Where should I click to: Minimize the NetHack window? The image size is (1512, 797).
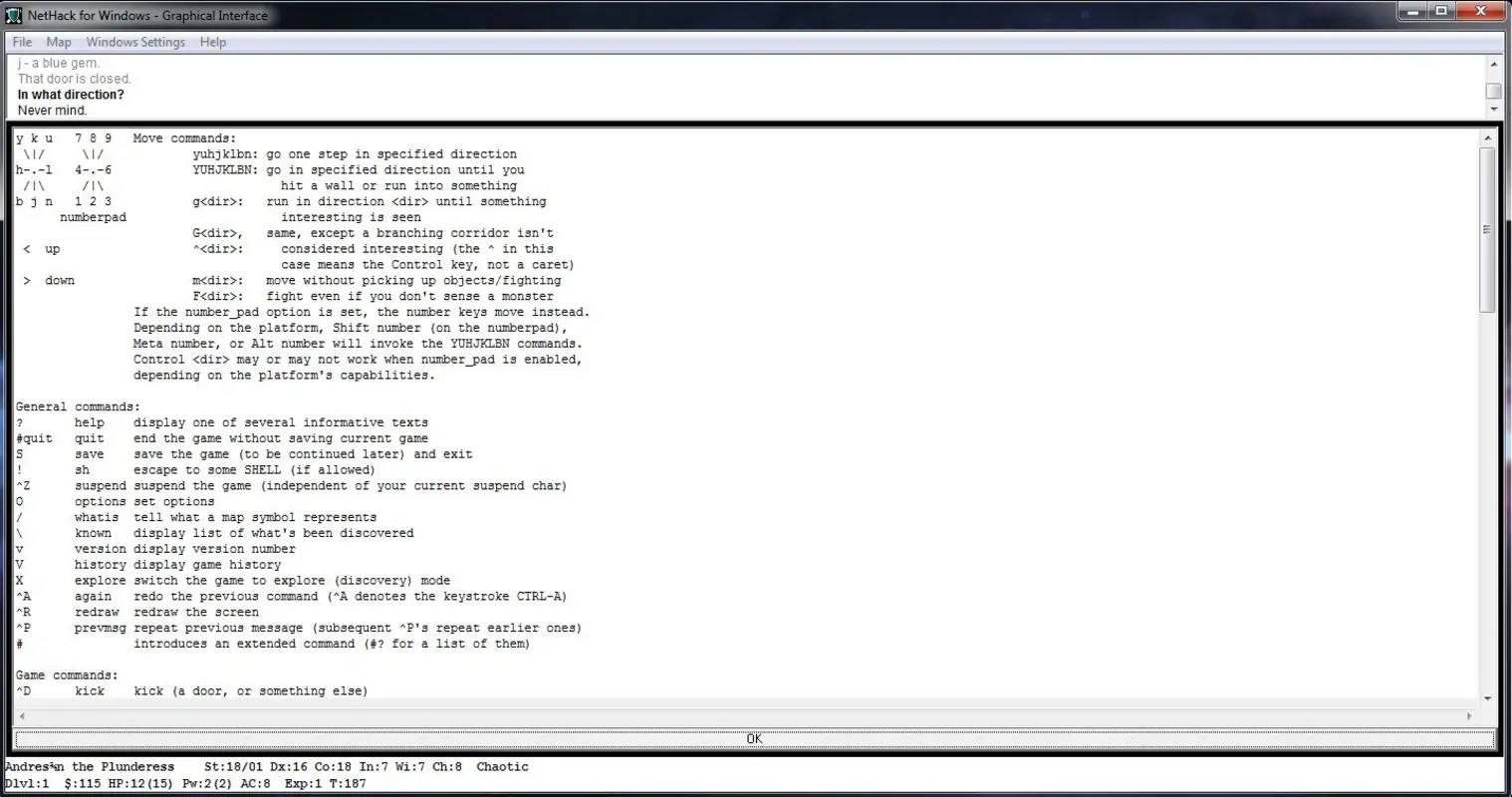click(1410, 11)
